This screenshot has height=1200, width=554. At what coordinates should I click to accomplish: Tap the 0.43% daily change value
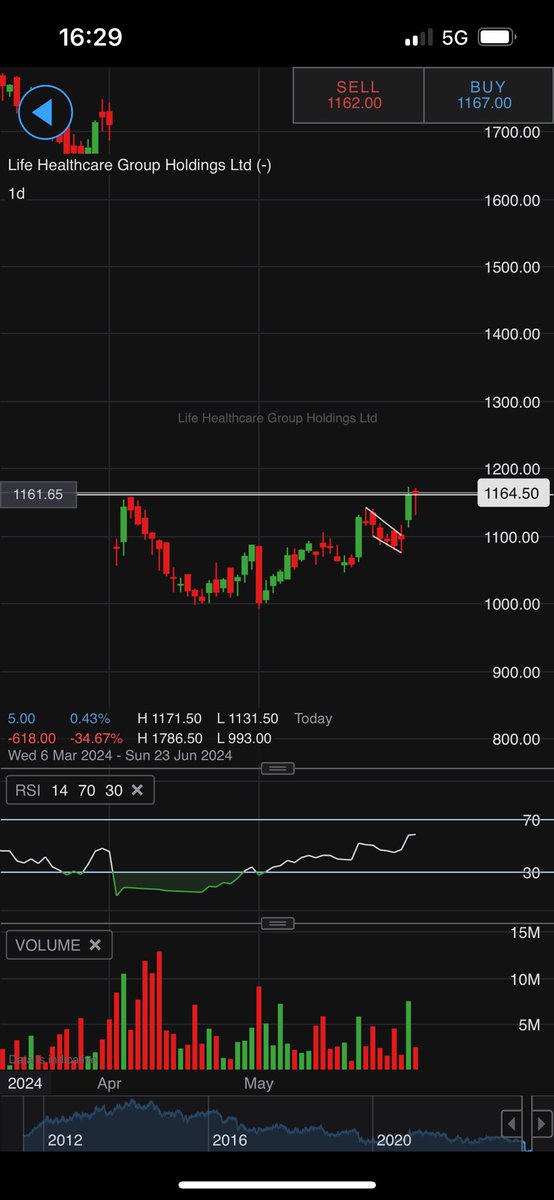click(x=90, y=719)
